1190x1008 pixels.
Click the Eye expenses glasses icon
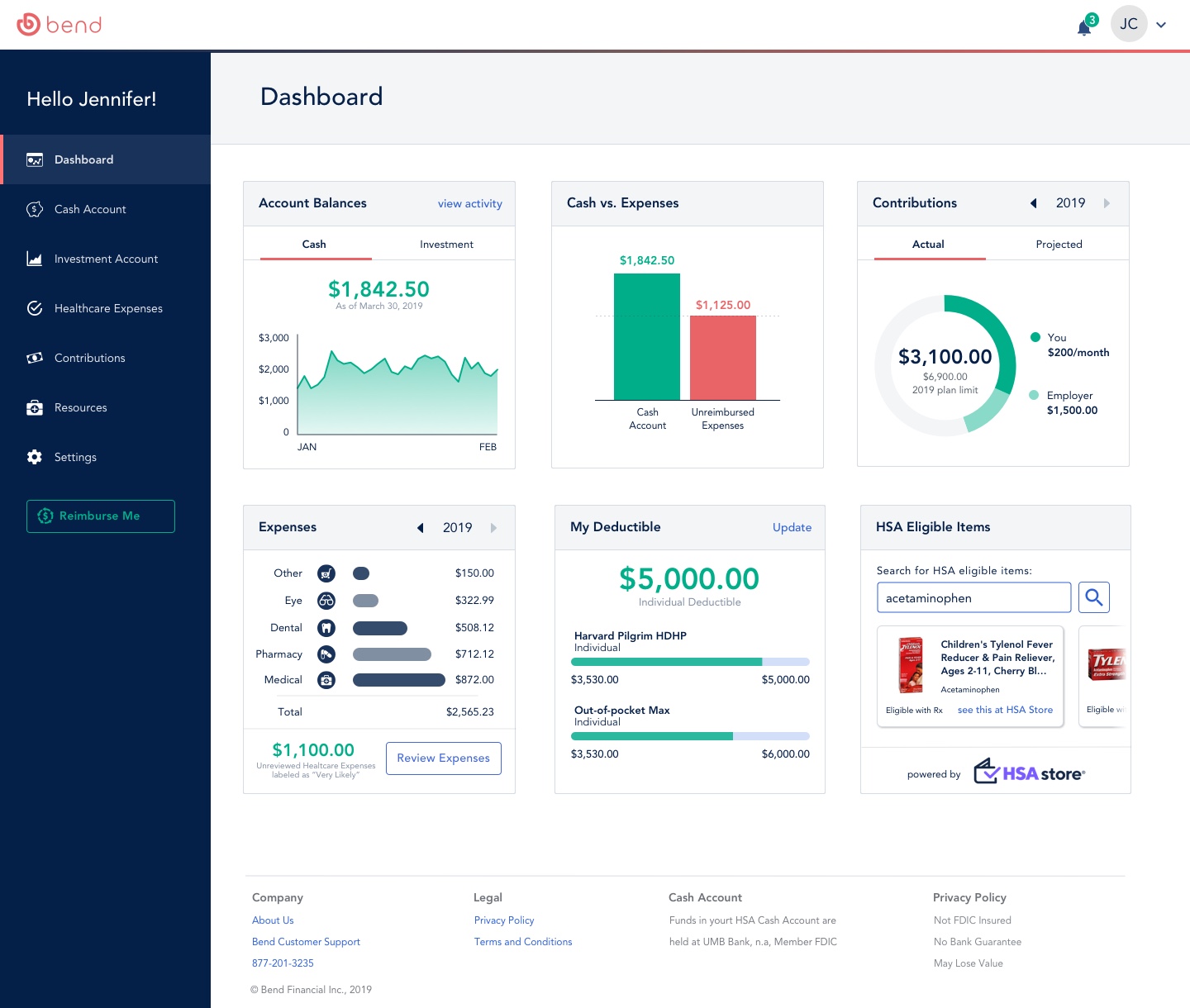[x=326, y=601]
